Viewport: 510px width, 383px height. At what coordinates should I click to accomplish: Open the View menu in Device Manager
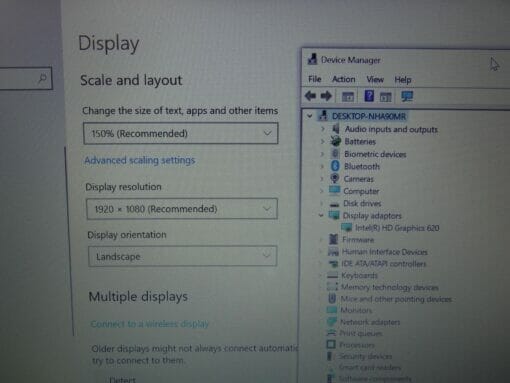(375, 80)
